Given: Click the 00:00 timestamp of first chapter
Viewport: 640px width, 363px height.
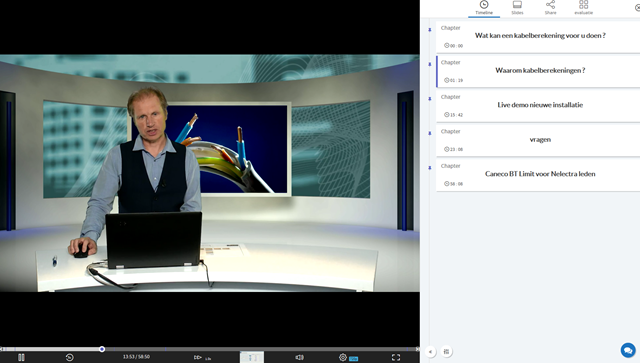Looking at the screenshot, I should (453, 46).
